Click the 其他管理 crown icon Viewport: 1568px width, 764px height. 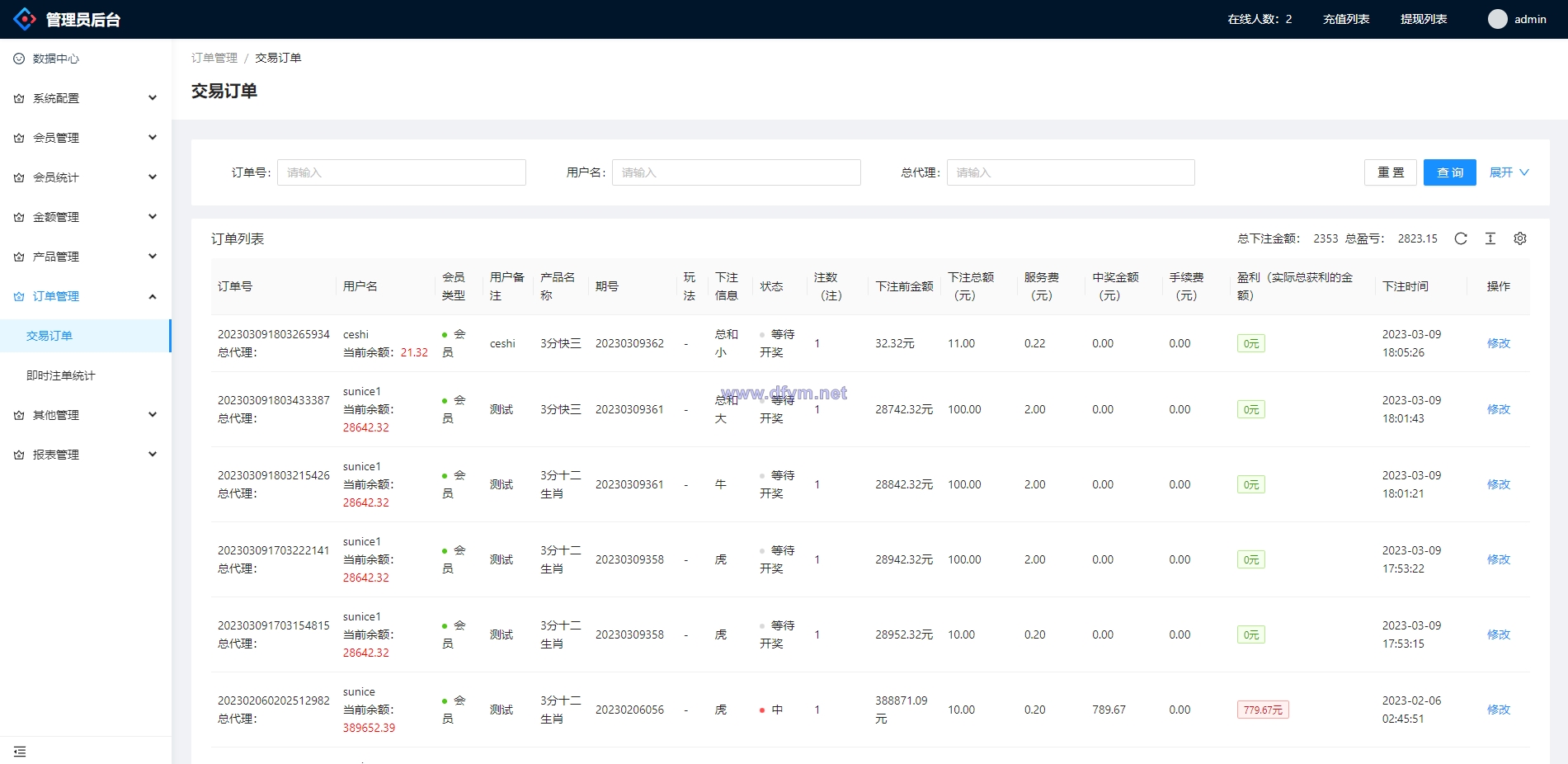tap(19, 415)
